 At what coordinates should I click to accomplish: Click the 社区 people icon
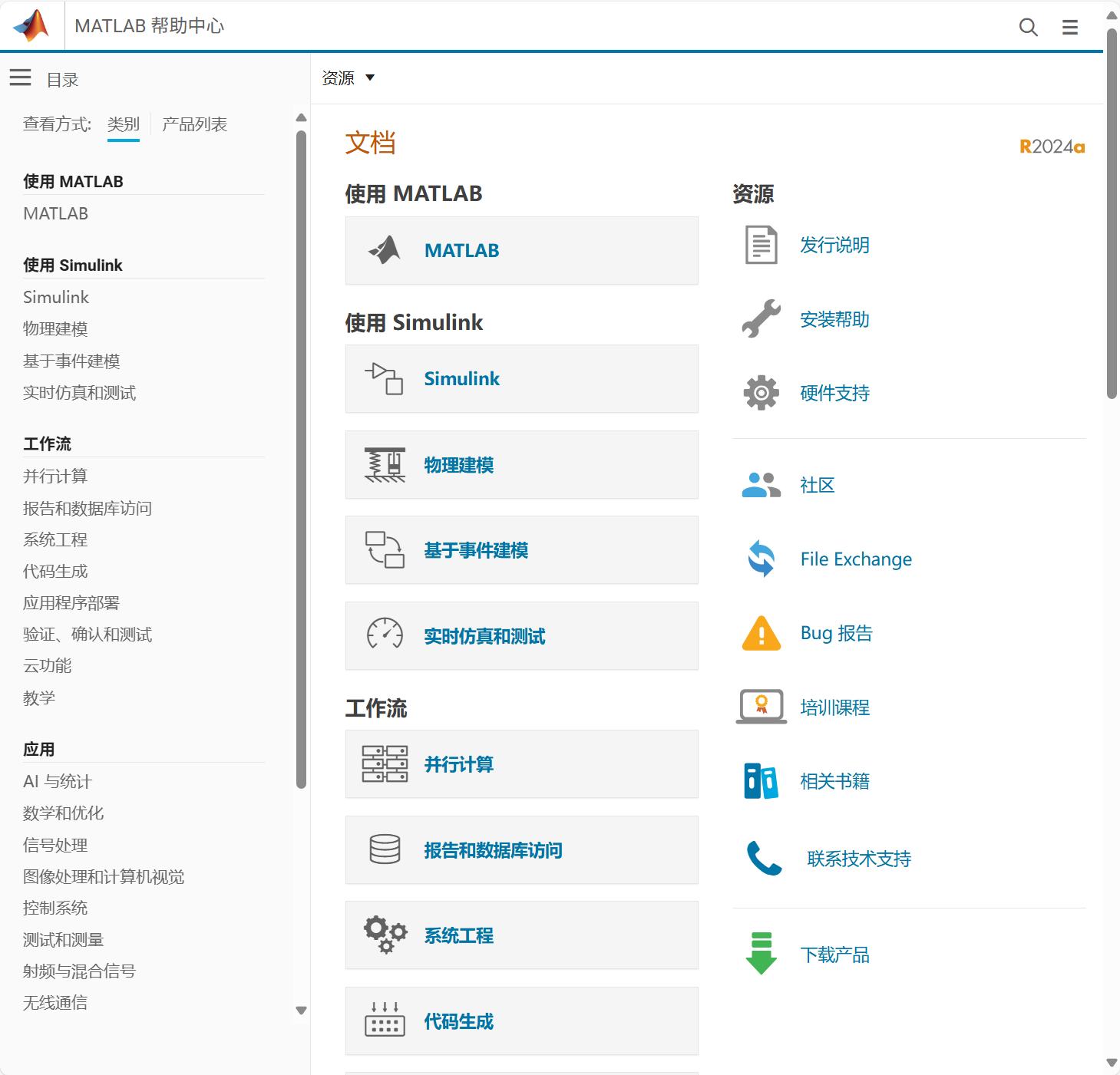[762, 485]
